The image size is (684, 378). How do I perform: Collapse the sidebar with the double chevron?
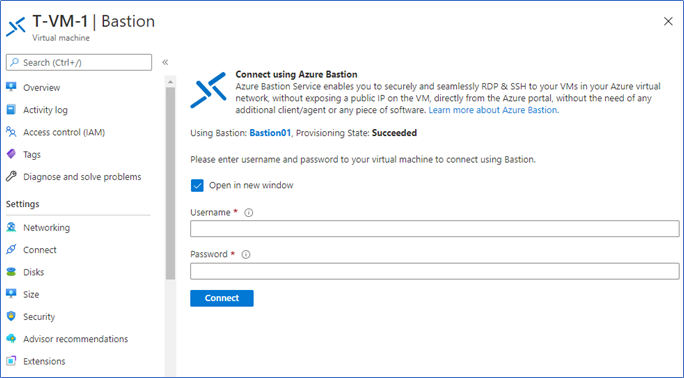[x=165, y=62]
